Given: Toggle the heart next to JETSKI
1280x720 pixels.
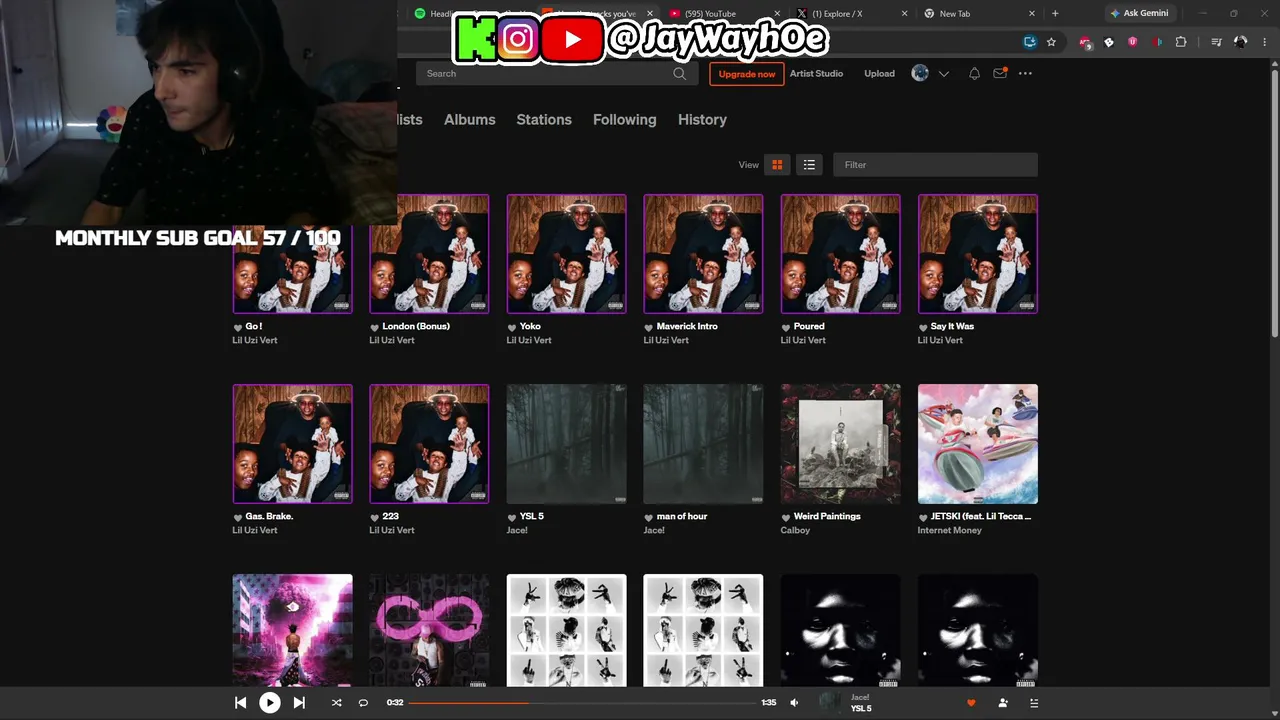Looking at the screenshot, I should 923,517.
